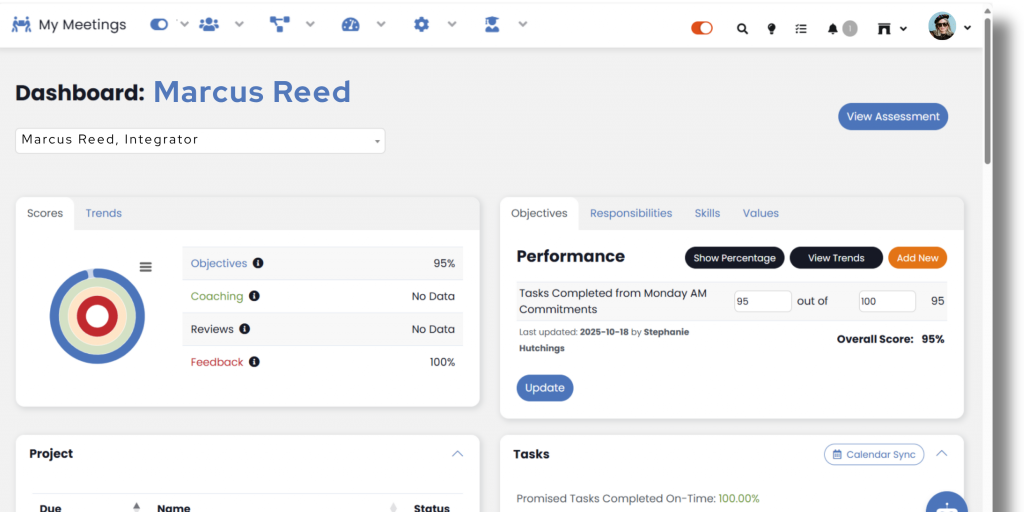Open the settings gear icon menu

[421, 25]
